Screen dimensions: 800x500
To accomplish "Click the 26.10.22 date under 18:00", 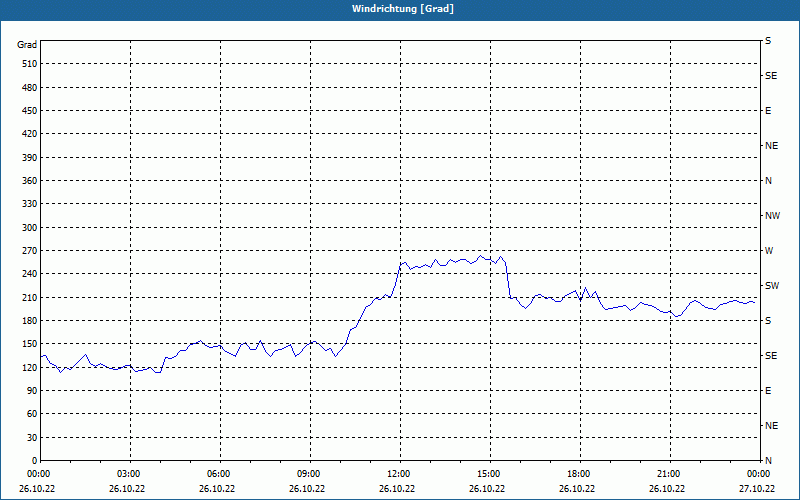I will click(577, 488).
